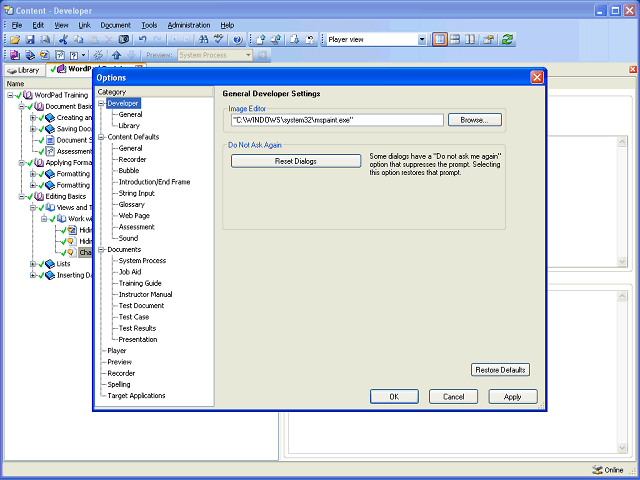Click the Move Up blue arrow icon
The image size is (640, 480).
tap(117, 55)
